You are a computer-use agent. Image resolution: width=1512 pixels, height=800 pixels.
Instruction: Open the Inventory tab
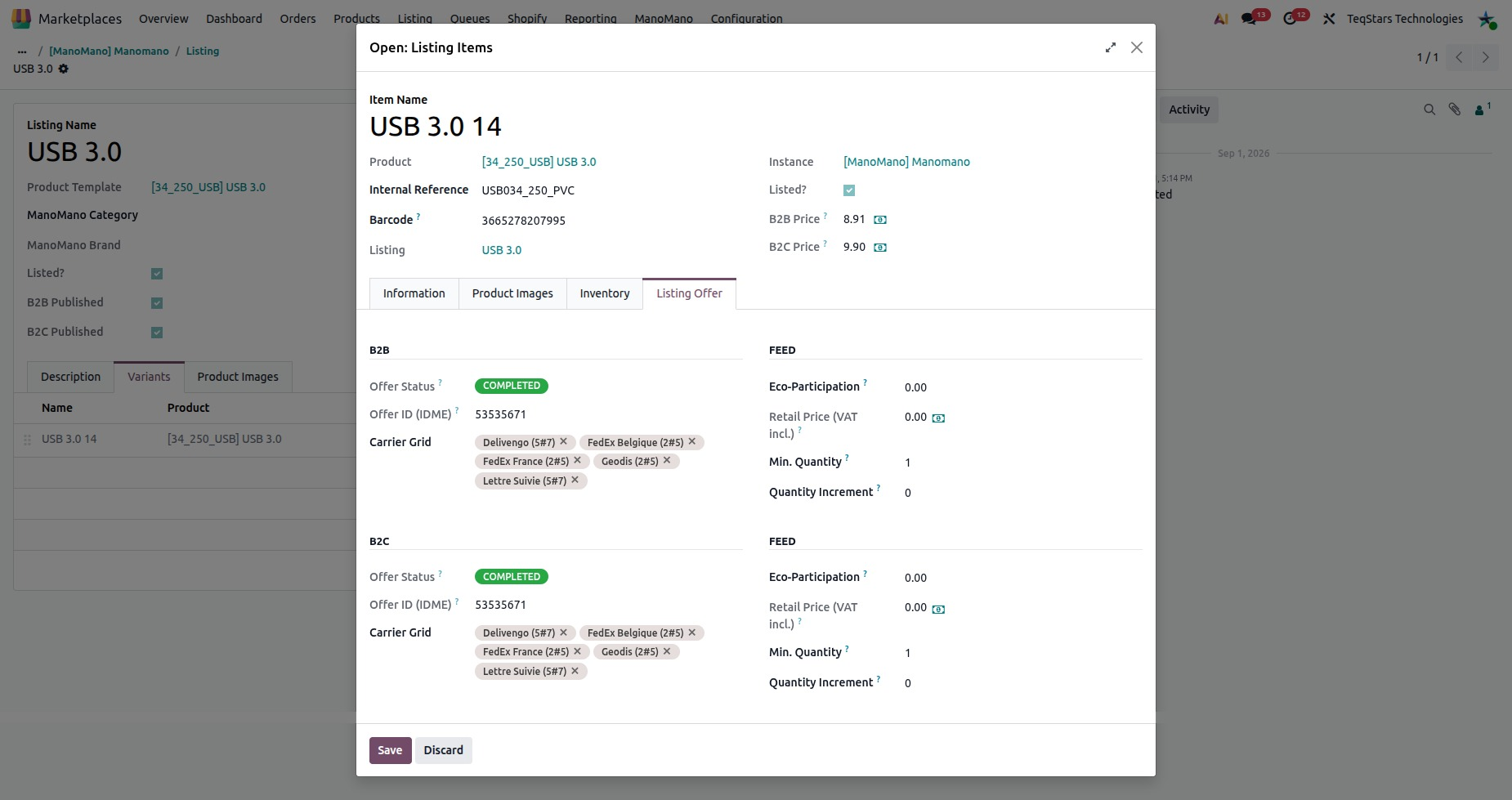(605, 293)
